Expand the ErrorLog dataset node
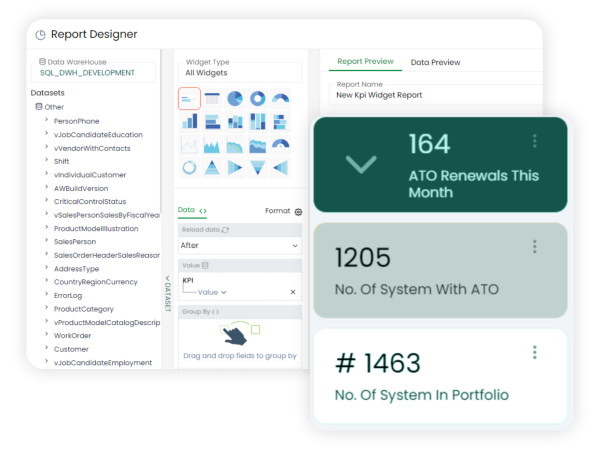Viewport: 600px width, 450px height. click(x=46, y=294)
